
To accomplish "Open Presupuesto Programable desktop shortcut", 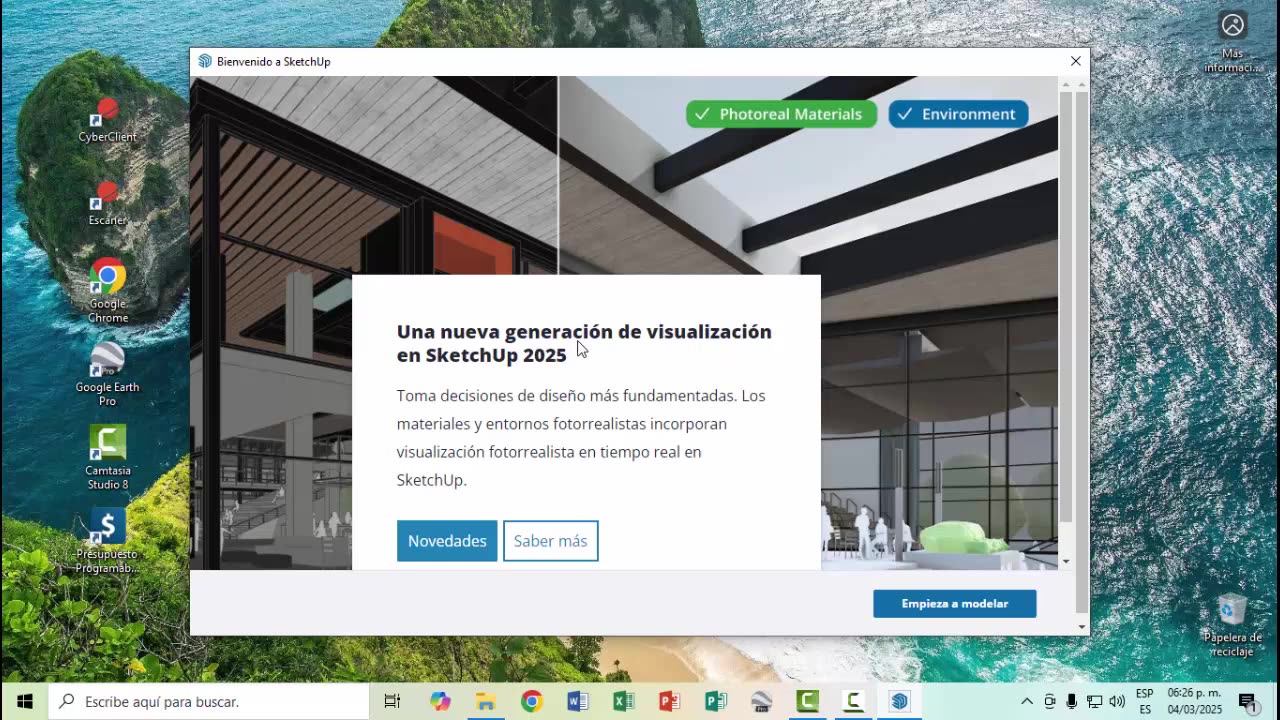I will coord(108,541).
